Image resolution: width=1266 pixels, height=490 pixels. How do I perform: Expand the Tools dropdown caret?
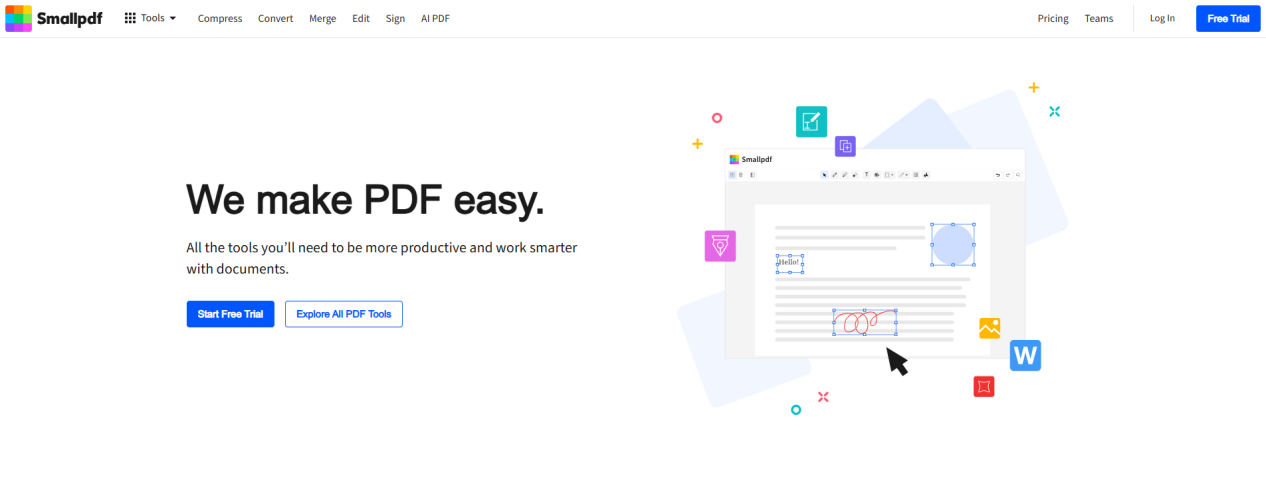pyautogui.click(x=173, y=19)
